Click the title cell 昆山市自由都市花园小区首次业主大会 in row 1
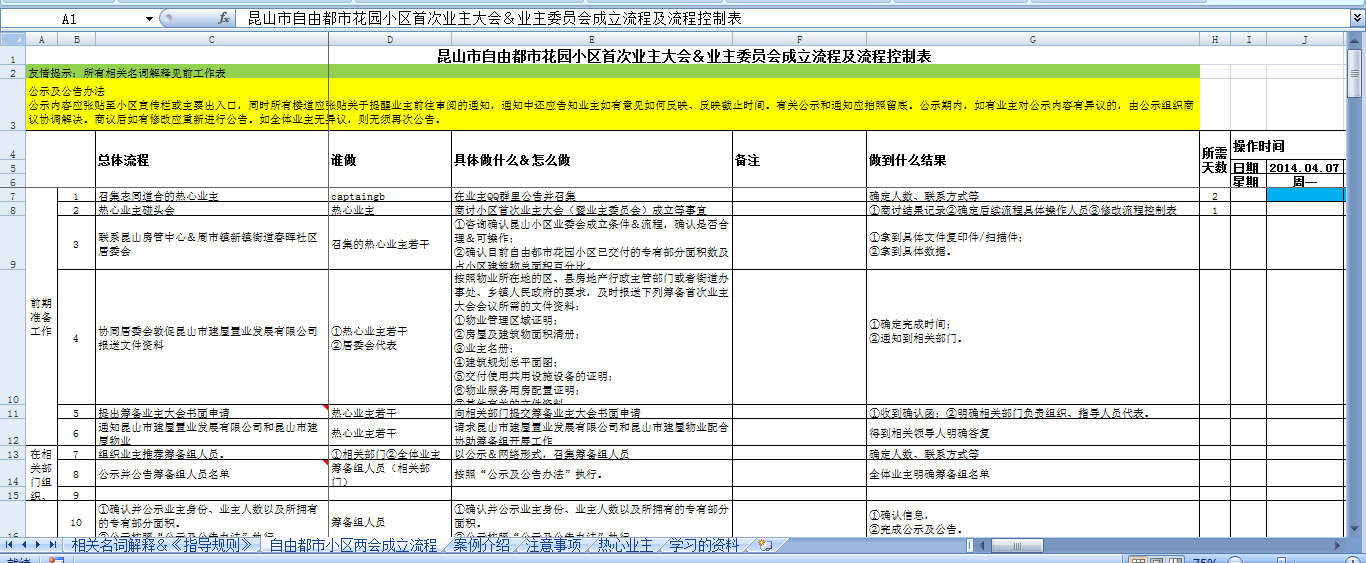1366x563 pixels. coord(685,56)
